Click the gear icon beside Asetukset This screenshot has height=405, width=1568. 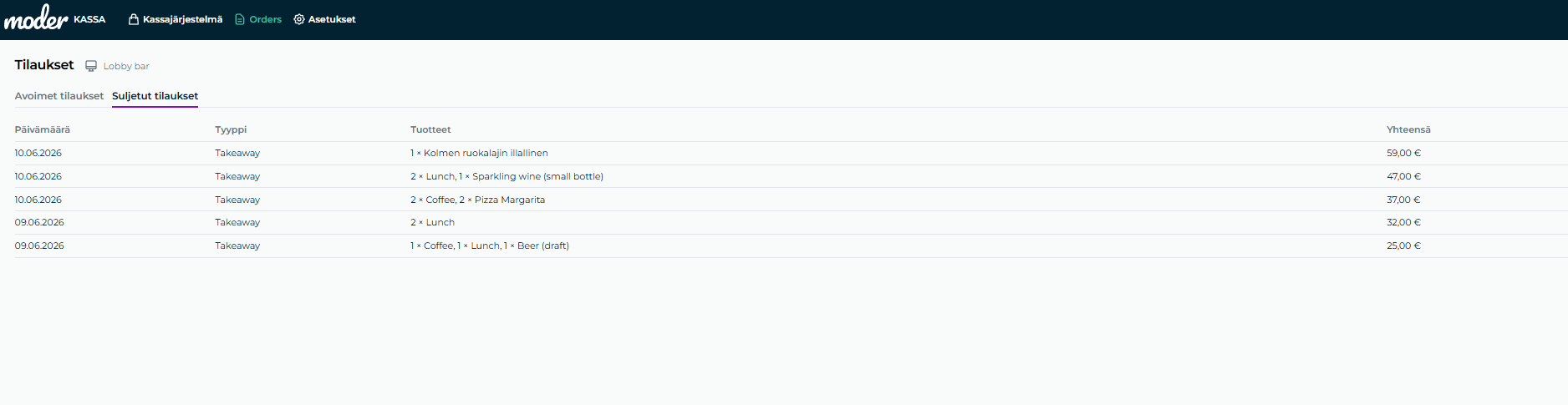point(299,19)
